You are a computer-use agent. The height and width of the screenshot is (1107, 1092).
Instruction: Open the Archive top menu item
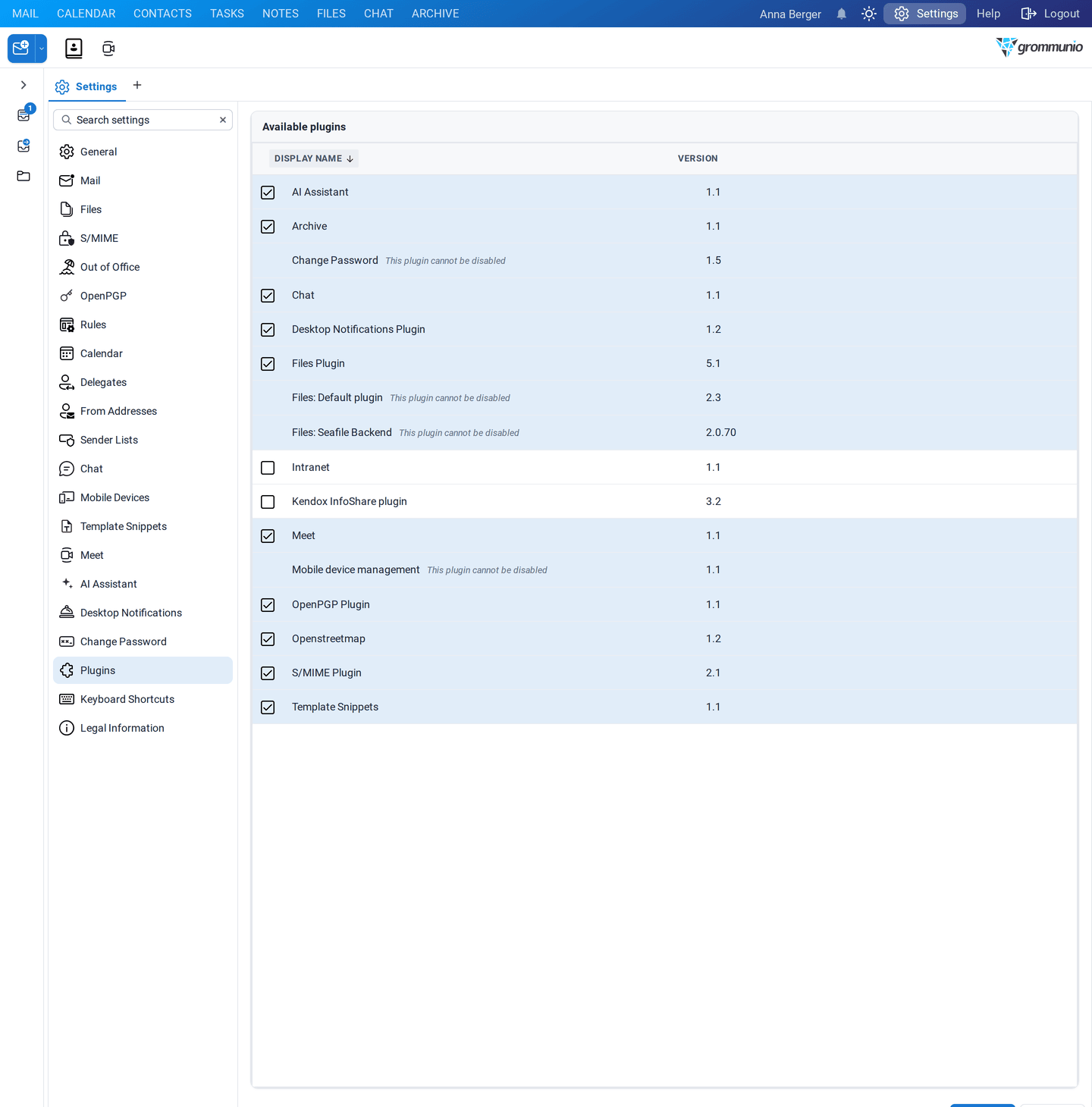tap(435, 14)
